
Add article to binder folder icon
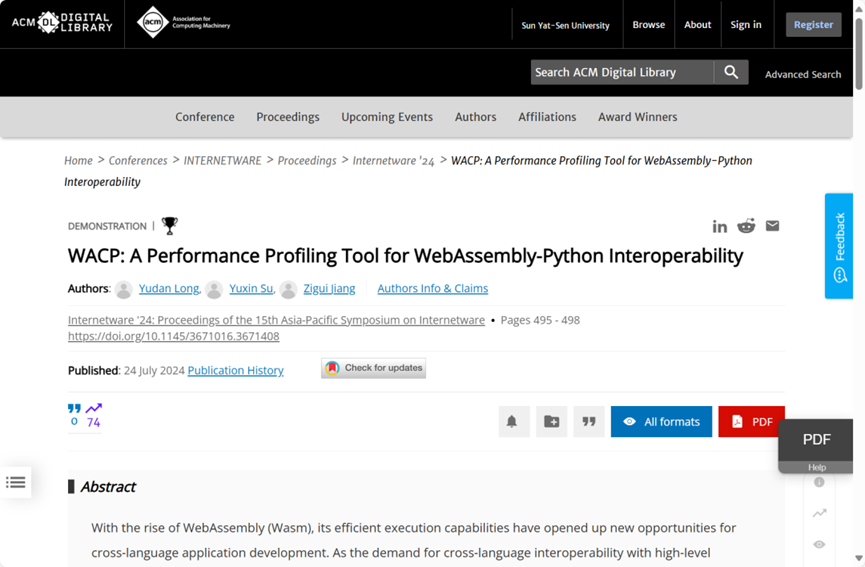pyautogui.click(x=551, y=422)
